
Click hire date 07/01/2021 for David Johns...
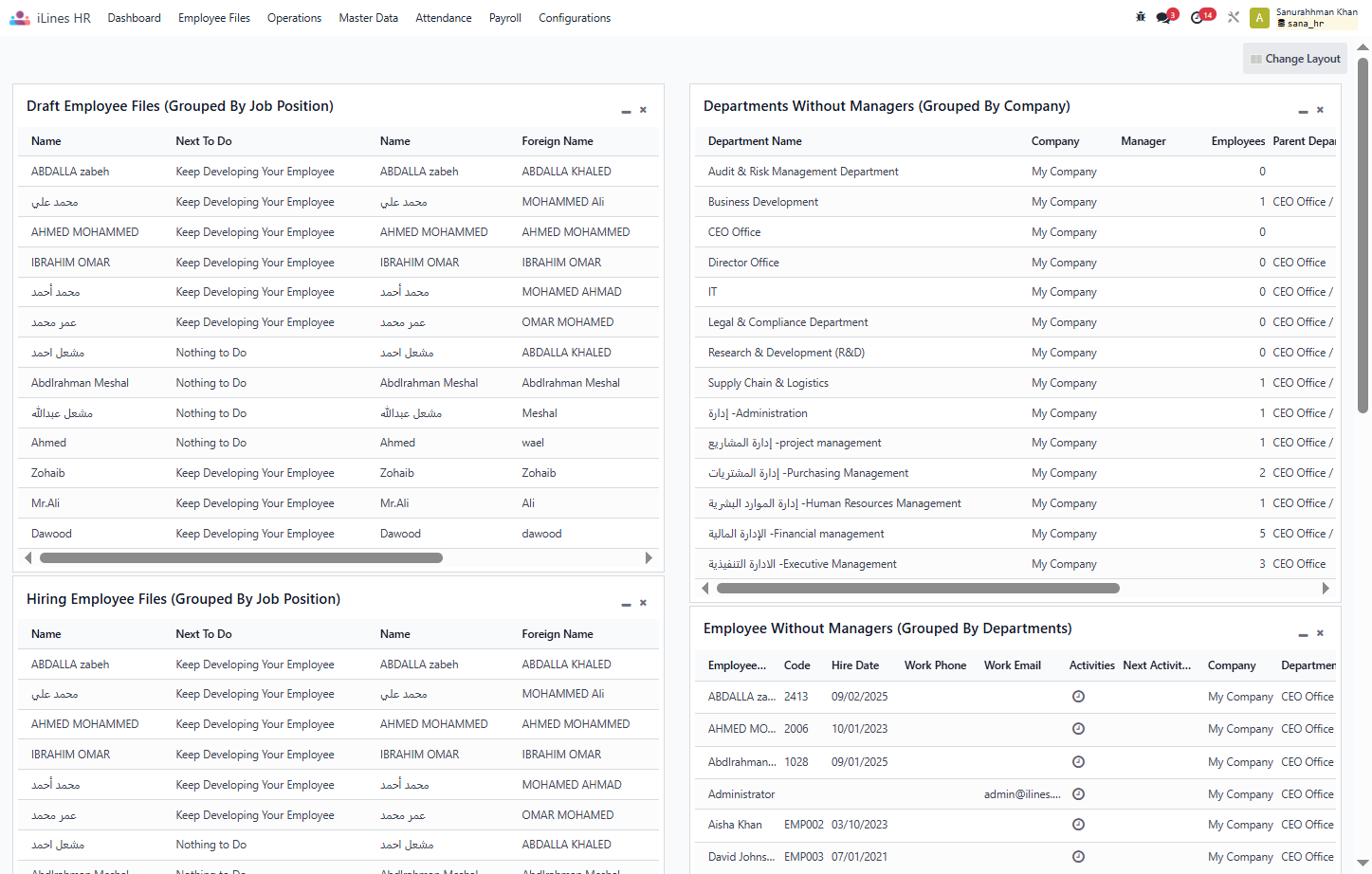point(860,857)
